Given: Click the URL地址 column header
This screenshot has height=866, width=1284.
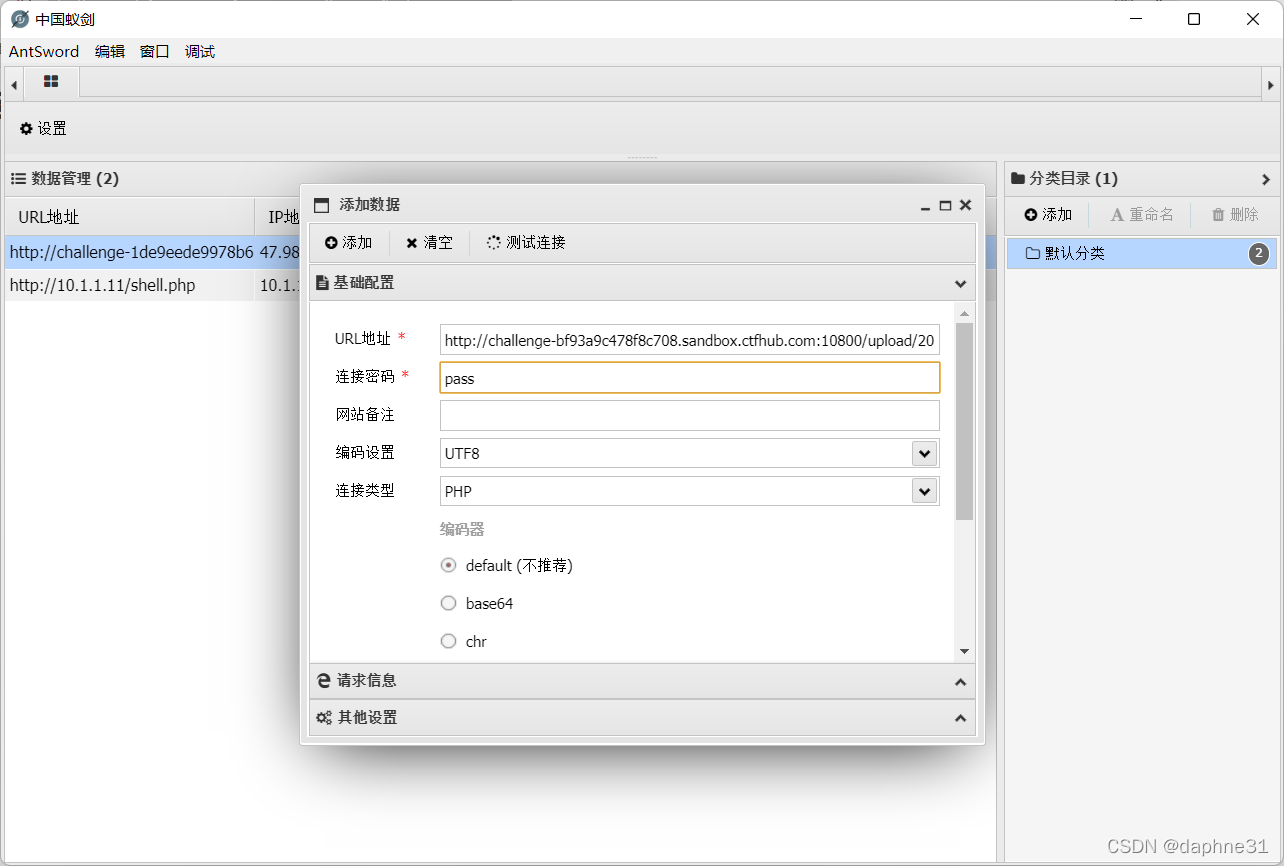Looking at the screenshot, I should (130, 217).
